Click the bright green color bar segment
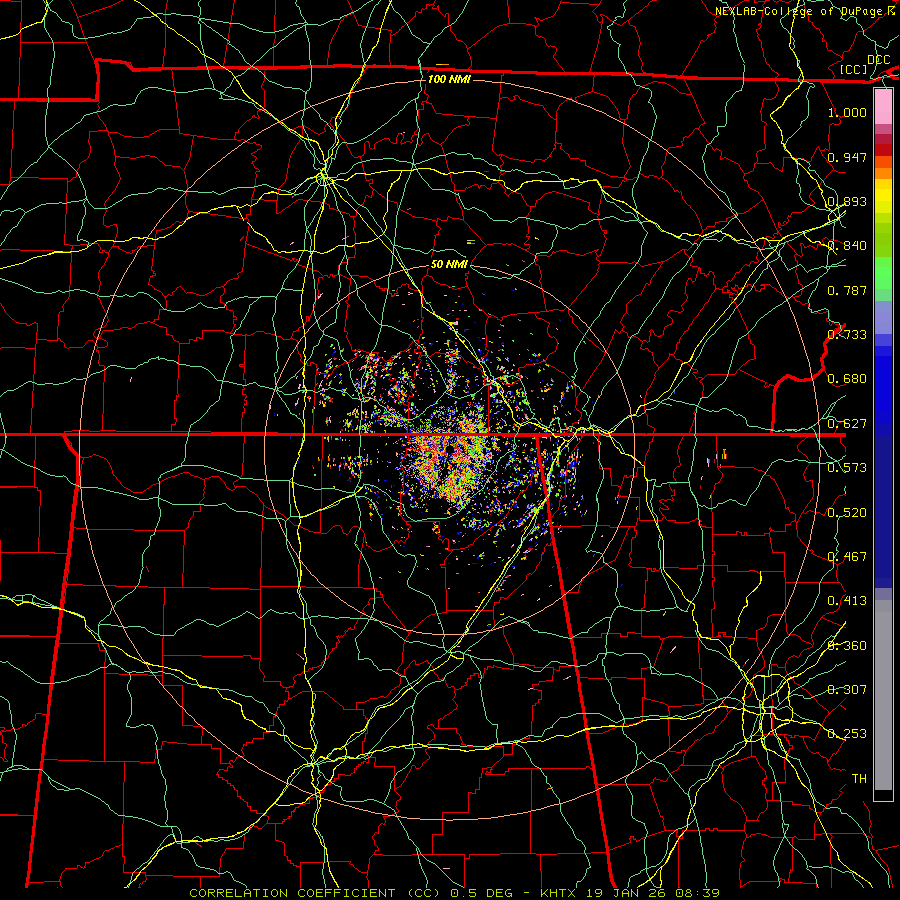 pyautogui.click(x=883, y=273)
